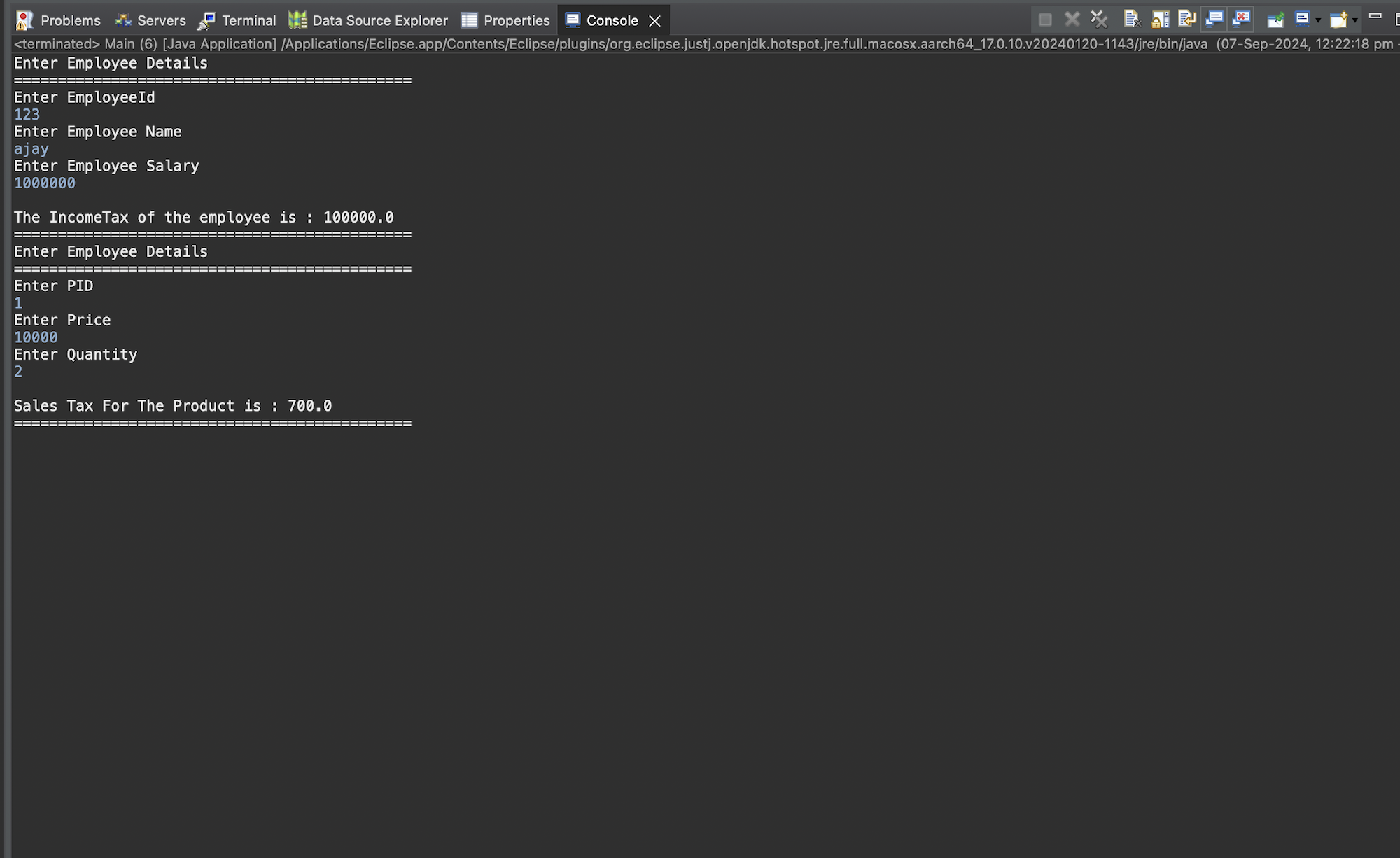Toggle Word Wrap in console

[x=1186, y=20]
